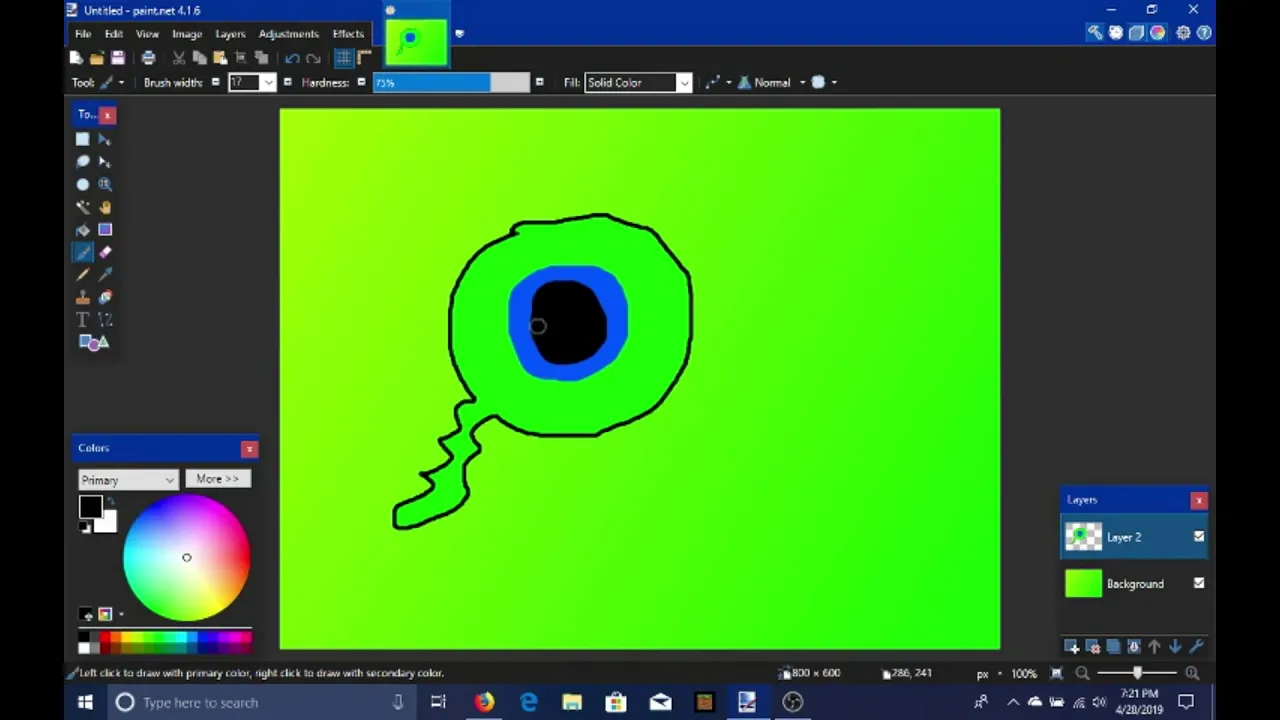1280x720 pixels.
Task: Toggle the History window utility icon
Action: [1116, 33]
